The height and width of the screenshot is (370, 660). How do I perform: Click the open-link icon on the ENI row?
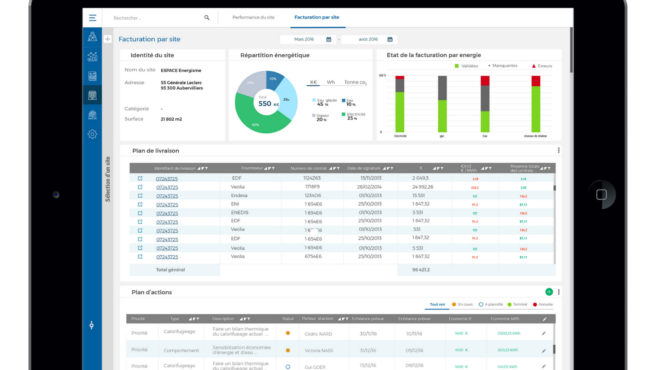pos(140,205)
